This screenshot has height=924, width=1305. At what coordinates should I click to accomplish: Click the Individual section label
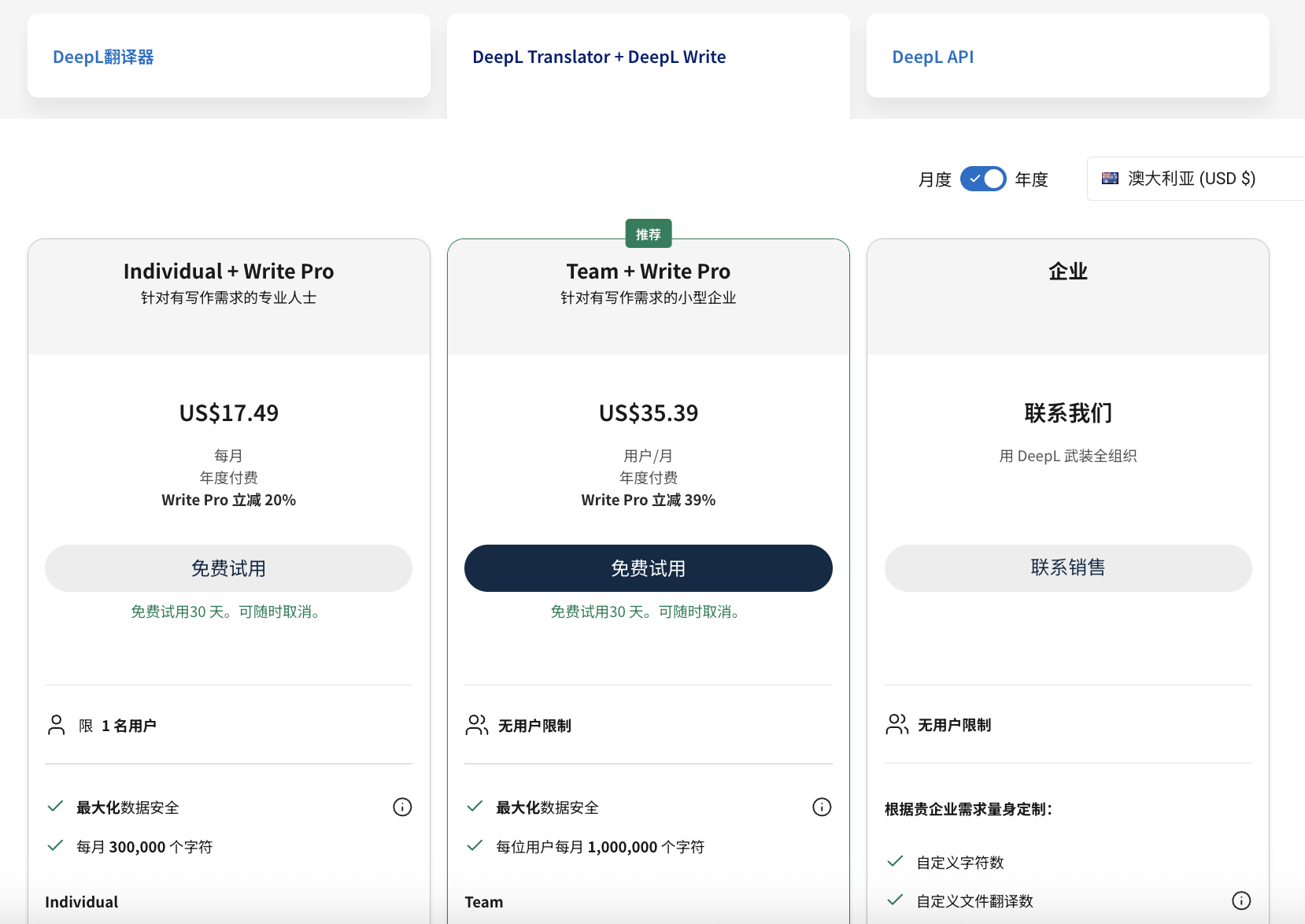pos(82,902)
